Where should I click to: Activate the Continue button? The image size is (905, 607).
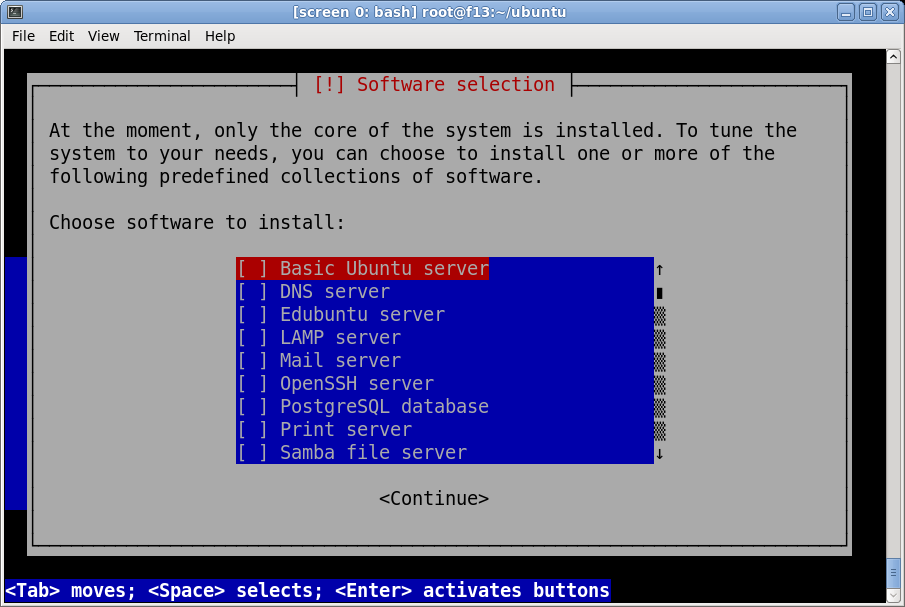click(434, 499)
